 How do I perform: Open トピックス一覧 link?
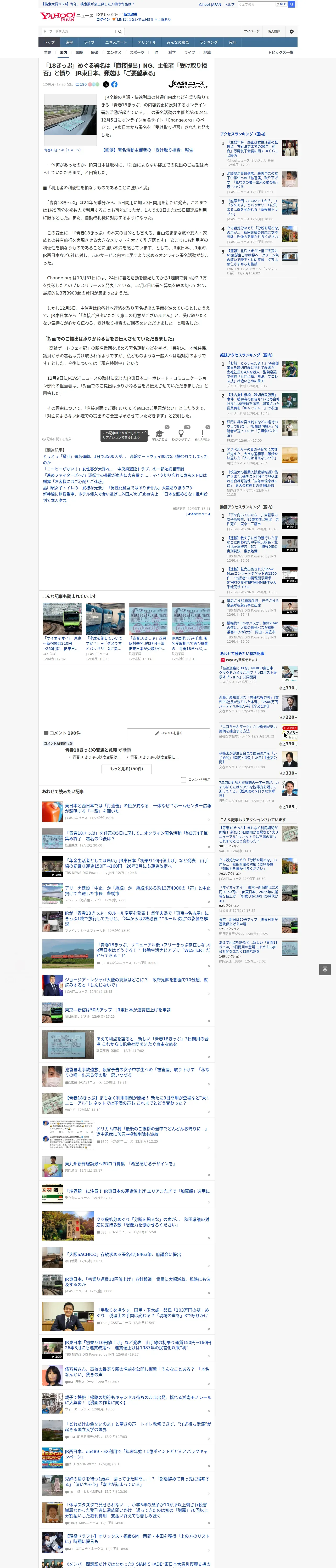click(281, 52)
